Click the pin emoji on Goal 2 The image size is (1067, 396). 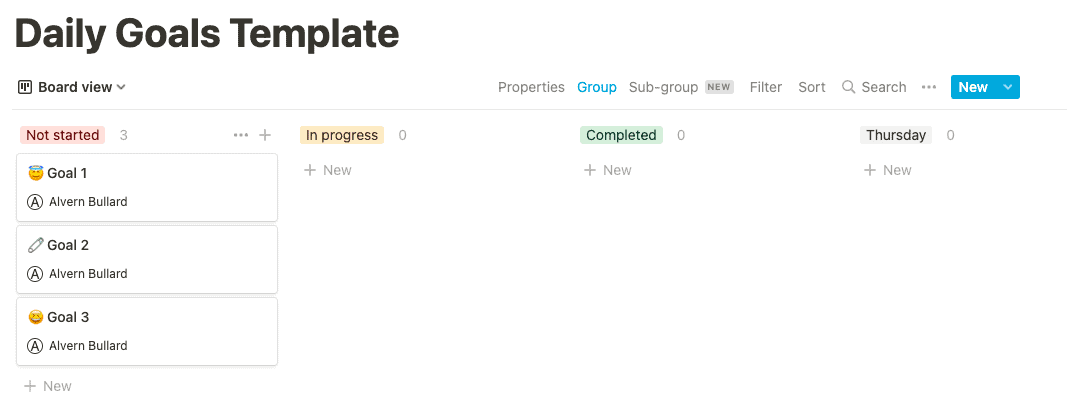point(35,246)
